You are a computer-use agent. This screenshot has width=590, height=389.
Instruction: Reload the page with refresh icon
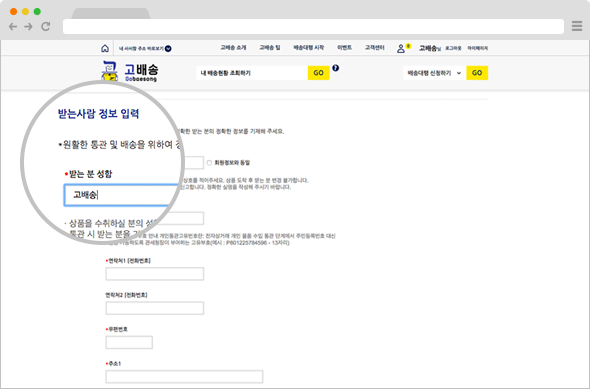[x=46, y=26]
